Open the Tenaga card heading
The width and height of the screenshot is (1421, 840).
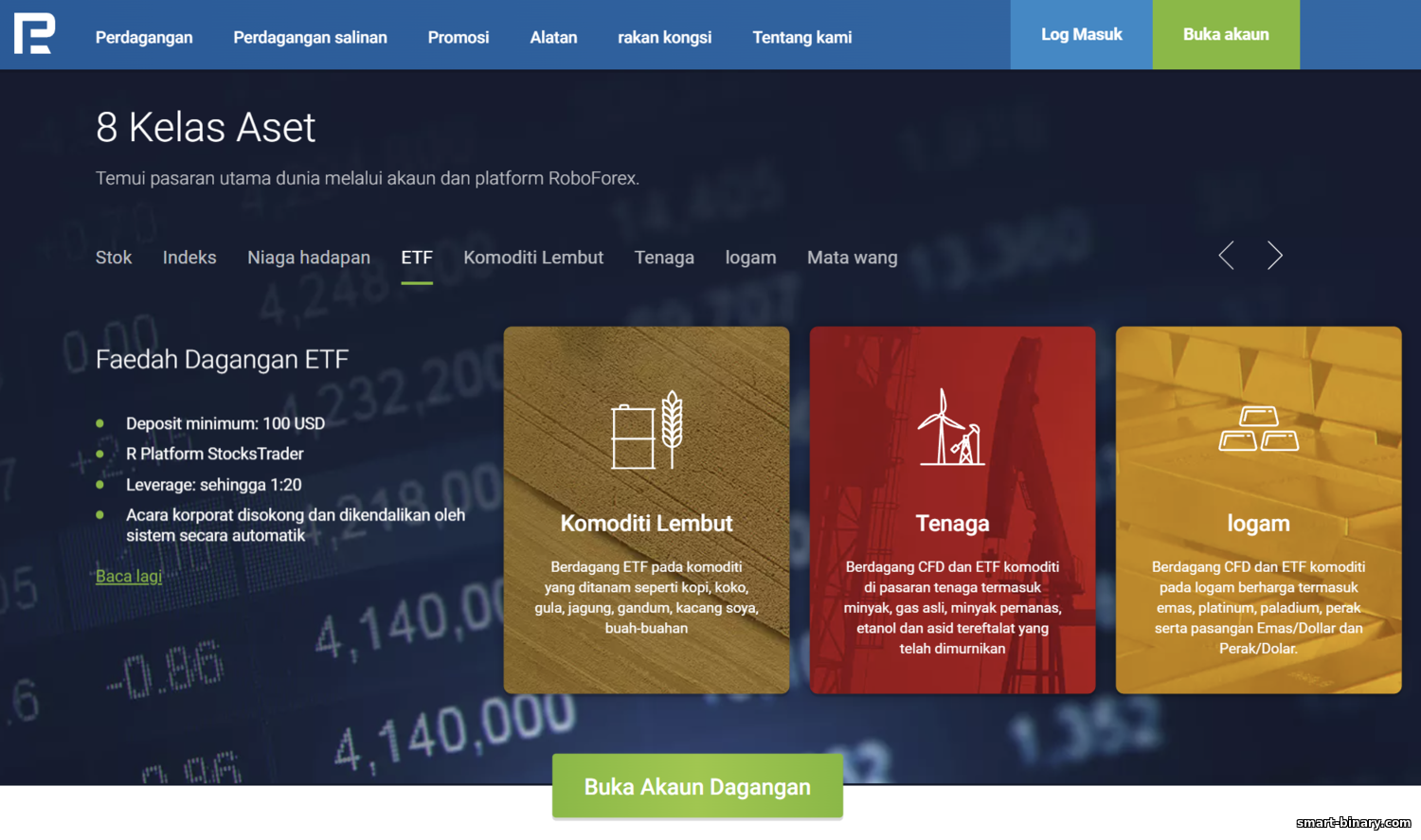(x=952, y=524)
